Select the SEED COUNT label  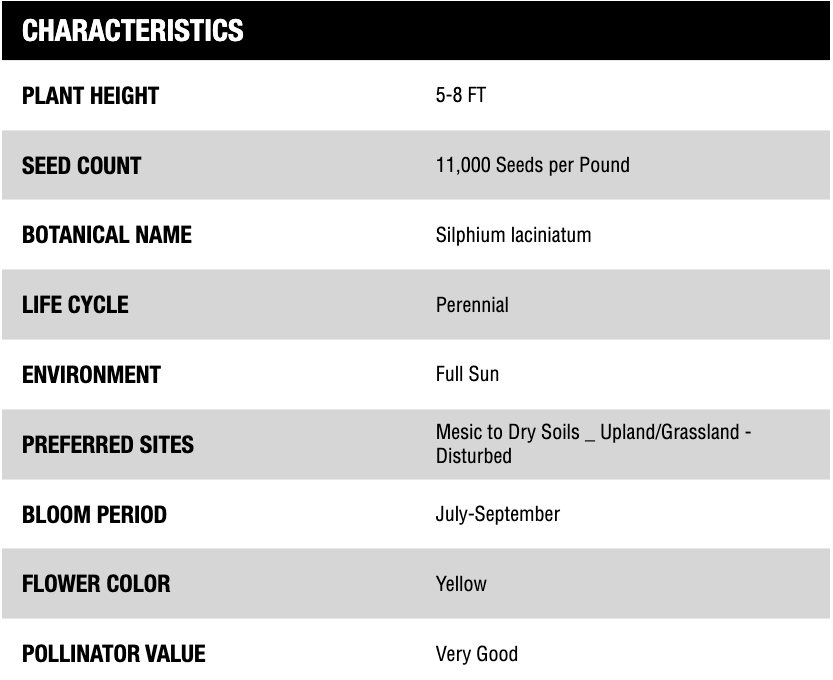tap(81, 166)
